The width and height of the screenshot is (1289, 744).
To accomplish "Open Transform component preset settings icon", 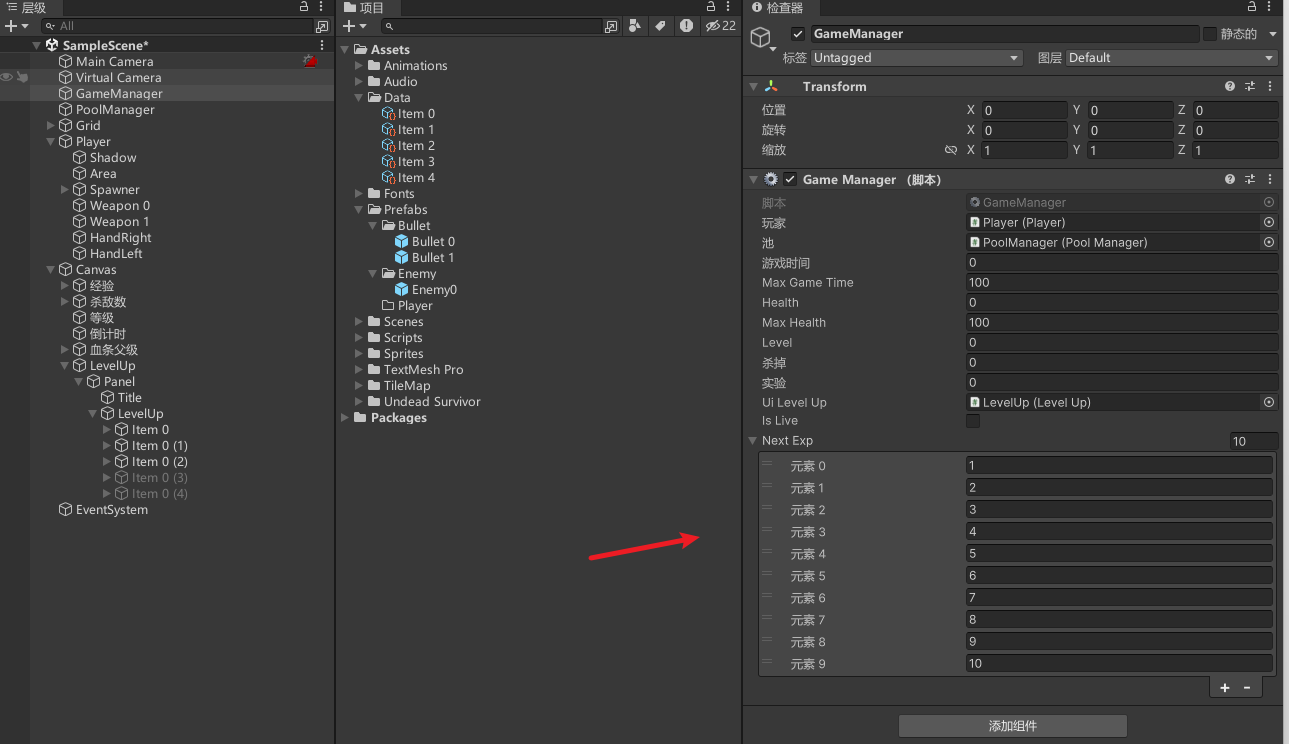I will tap(1250, 87).
